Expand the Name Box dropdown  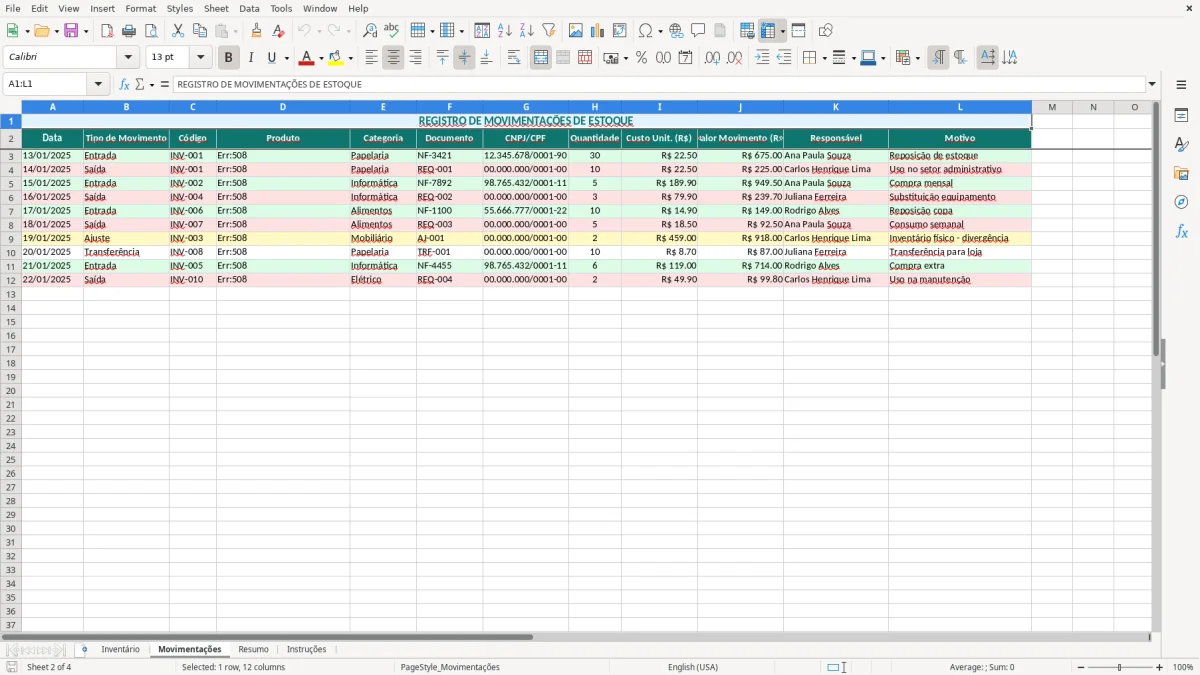(x=98, y=85)
